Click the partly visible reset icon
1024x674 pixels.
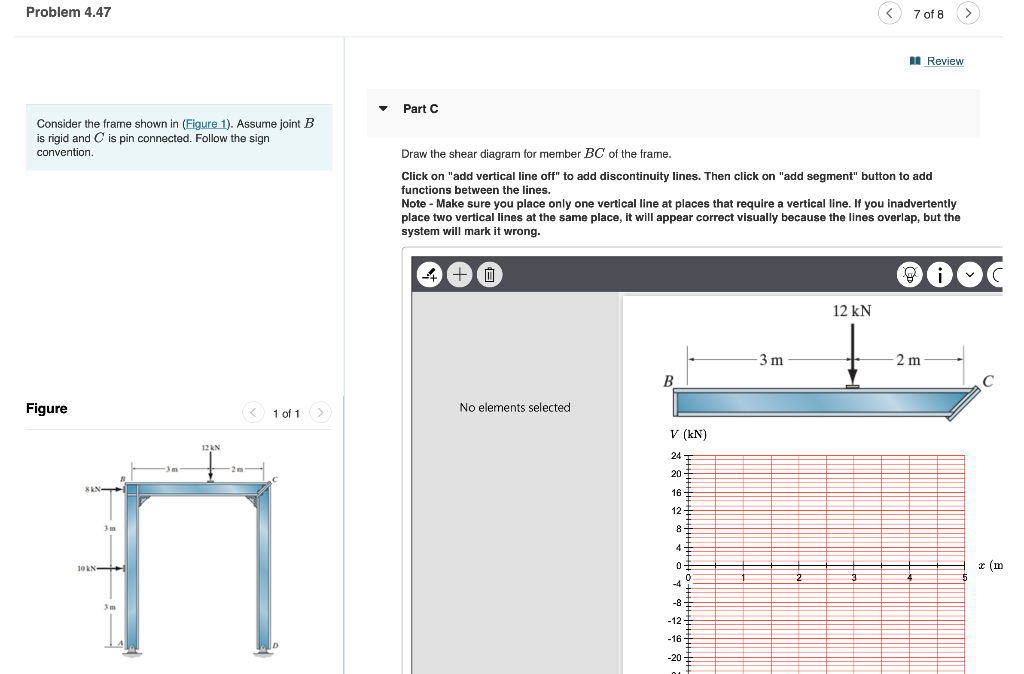pyautogui.click(x=995, y=275)
